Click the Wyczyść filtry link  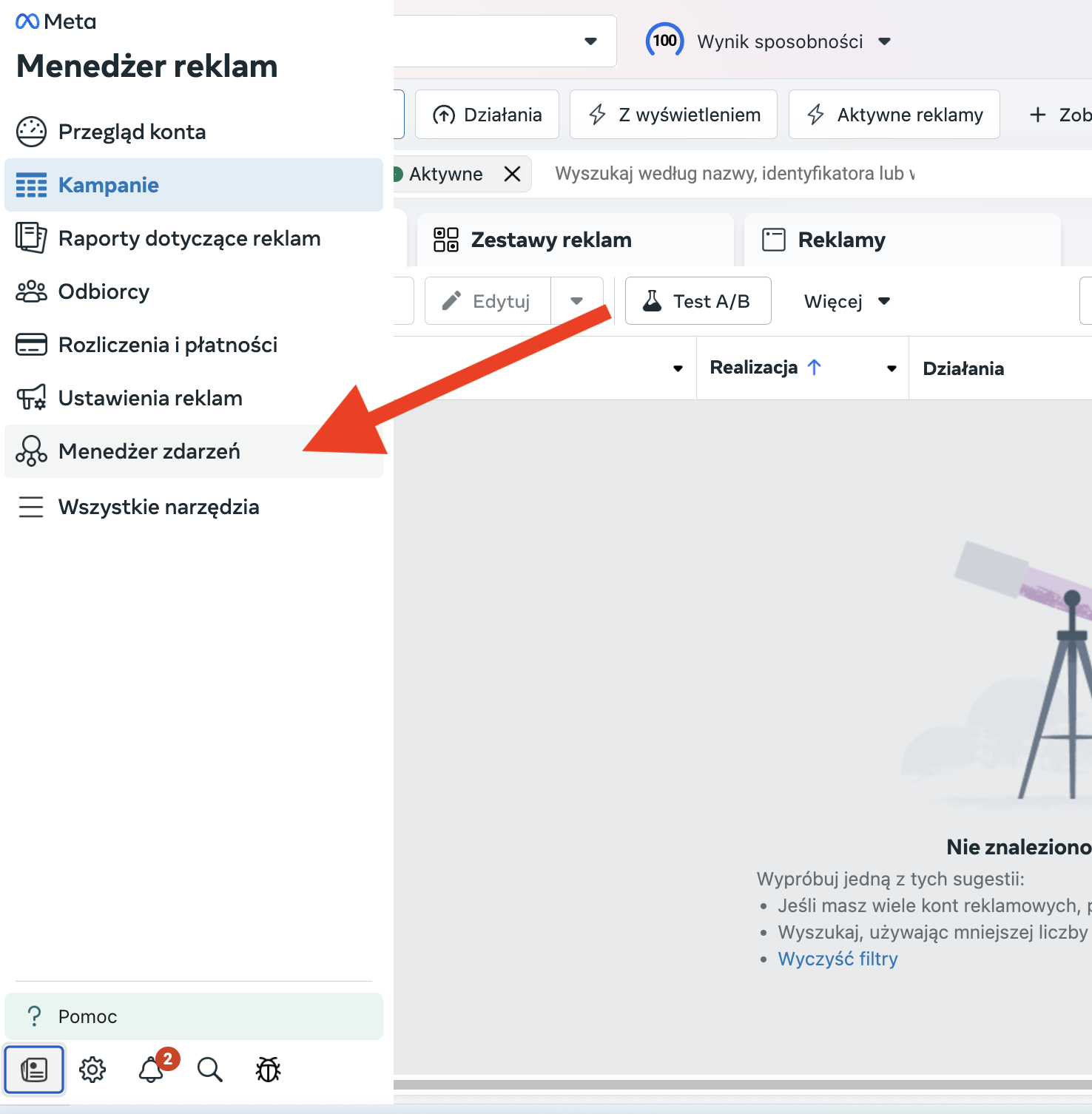(x=837, y=959)
